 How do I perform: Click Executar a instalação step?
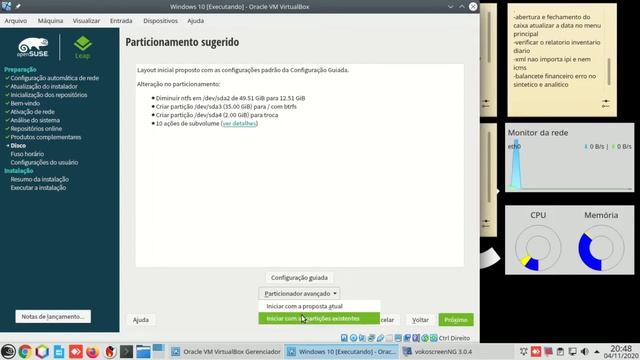pyautogui.click(x=38, y=188)
